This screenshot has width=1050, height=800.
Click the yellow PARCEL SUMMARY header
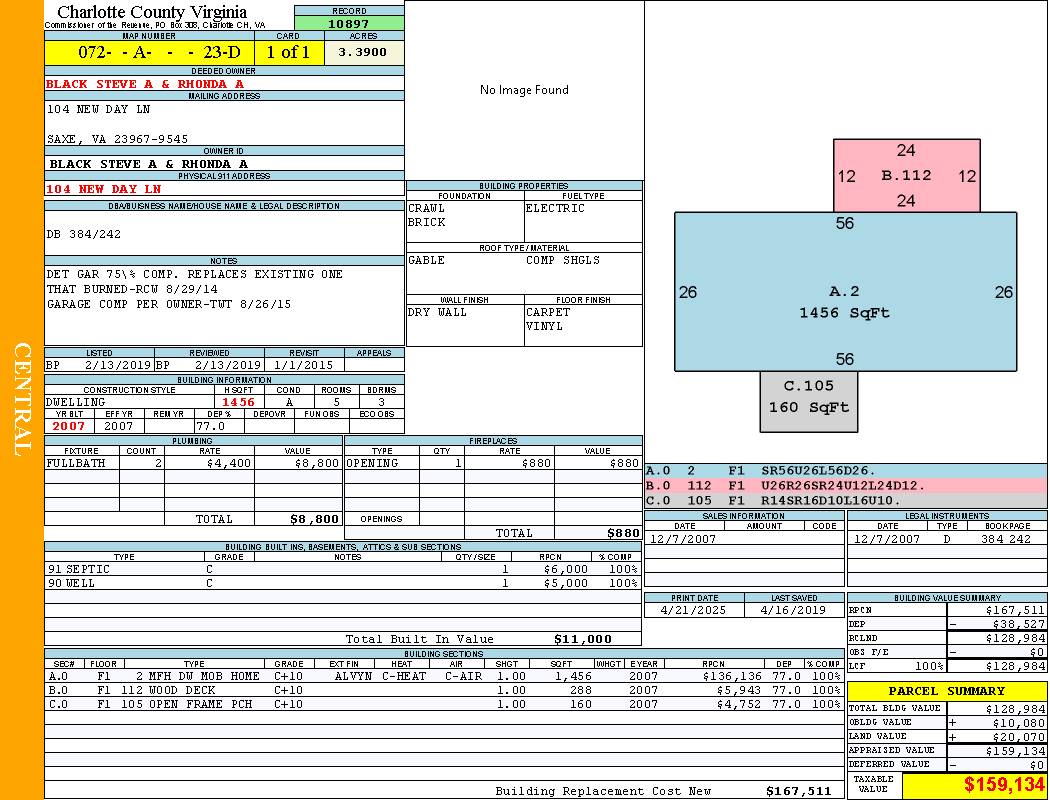click(x=947, y=691)
